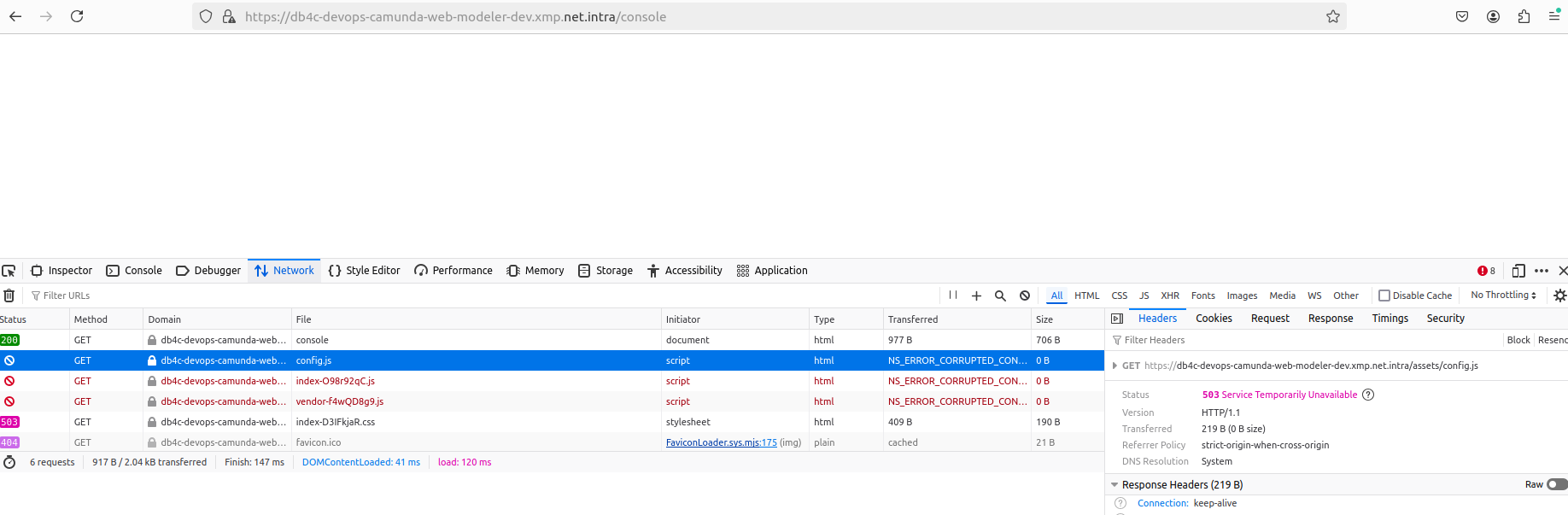The image size is (1568, 515).
Task: Go forward with browser forward arrow
Action: (x=46, y=16)
